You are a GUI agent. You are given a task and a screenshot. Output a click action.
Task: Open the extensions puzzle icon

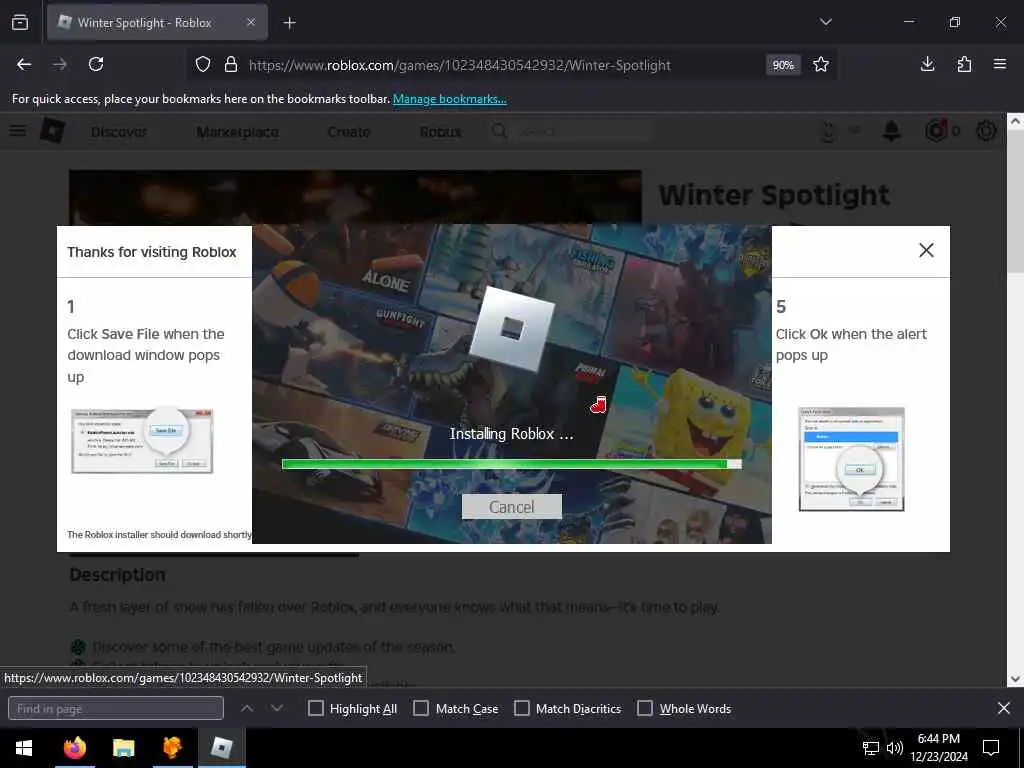click(x=964, y=64)
